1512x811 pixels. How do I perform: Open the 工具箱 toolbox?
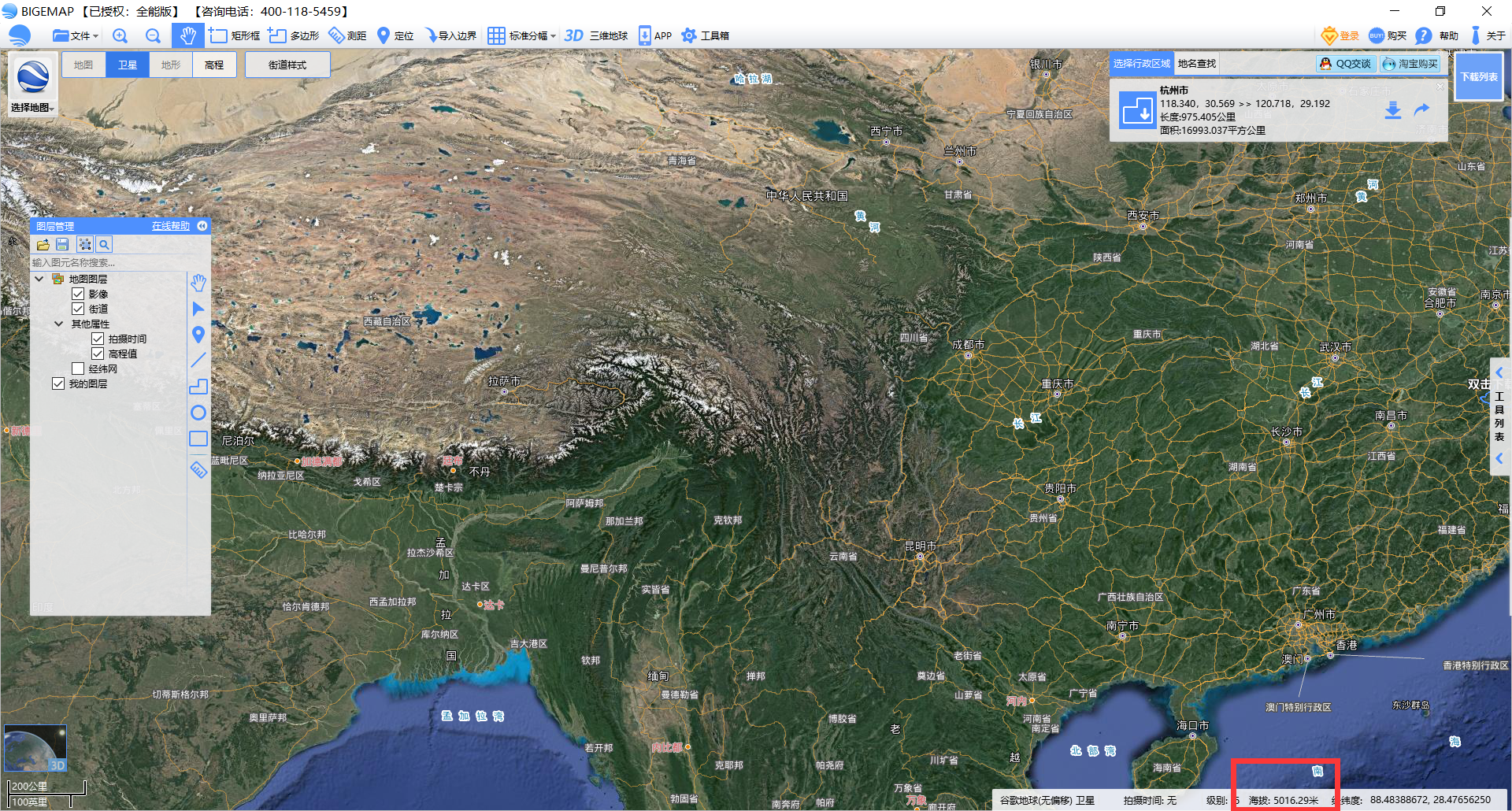coord(705,35)
